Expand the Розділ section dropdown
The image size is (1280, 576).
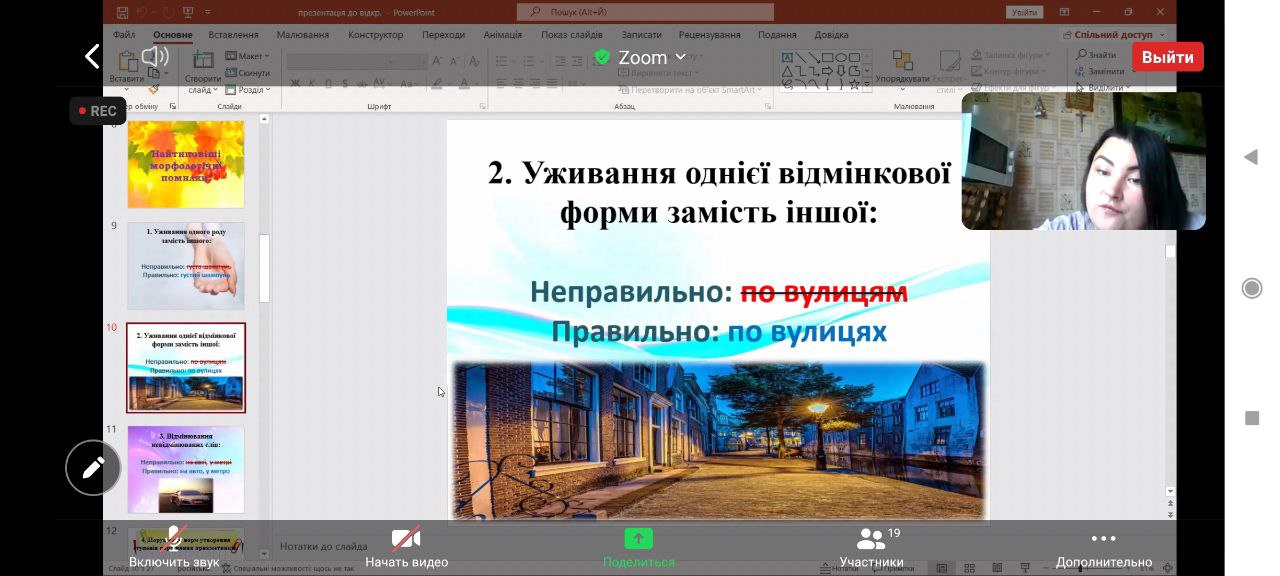point(247,89)
